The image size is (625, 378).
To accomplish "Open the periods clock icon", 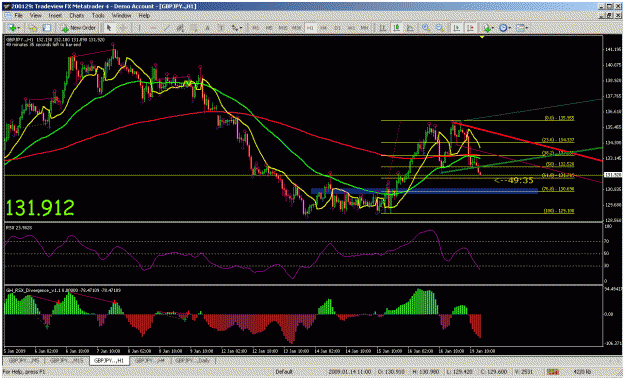I will (x=503, y=28).
